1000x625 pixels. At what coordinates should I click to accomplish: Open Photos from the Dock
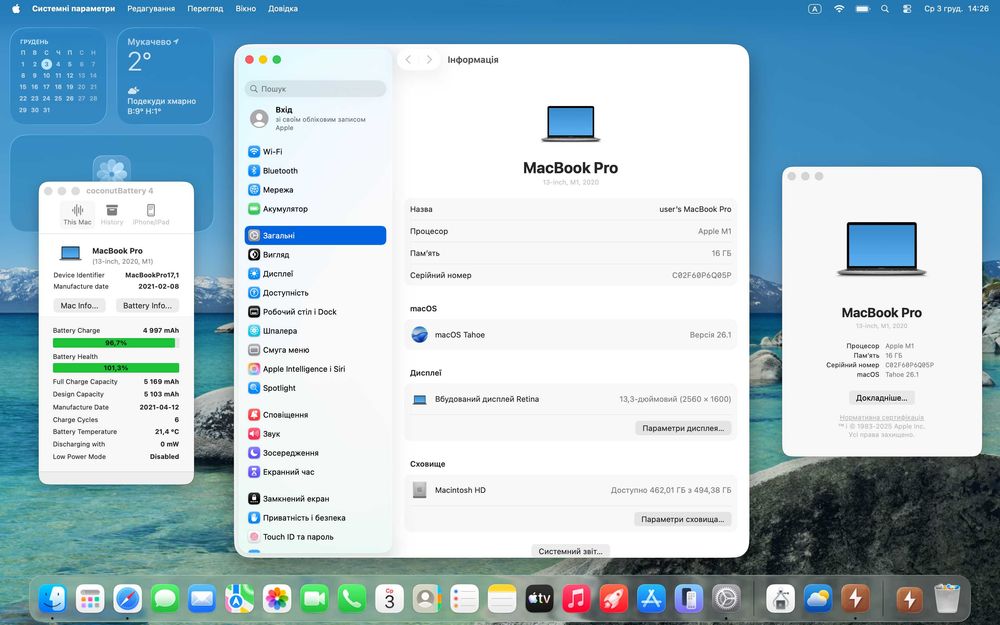click(277, 599)
